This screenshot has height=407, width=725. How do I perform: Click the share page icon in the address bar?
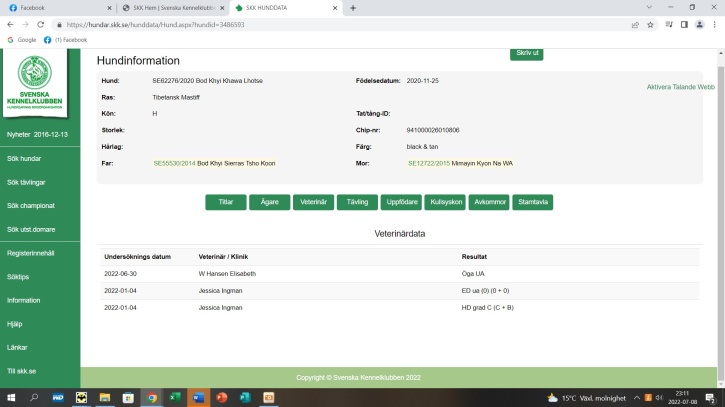click(635, 25)
